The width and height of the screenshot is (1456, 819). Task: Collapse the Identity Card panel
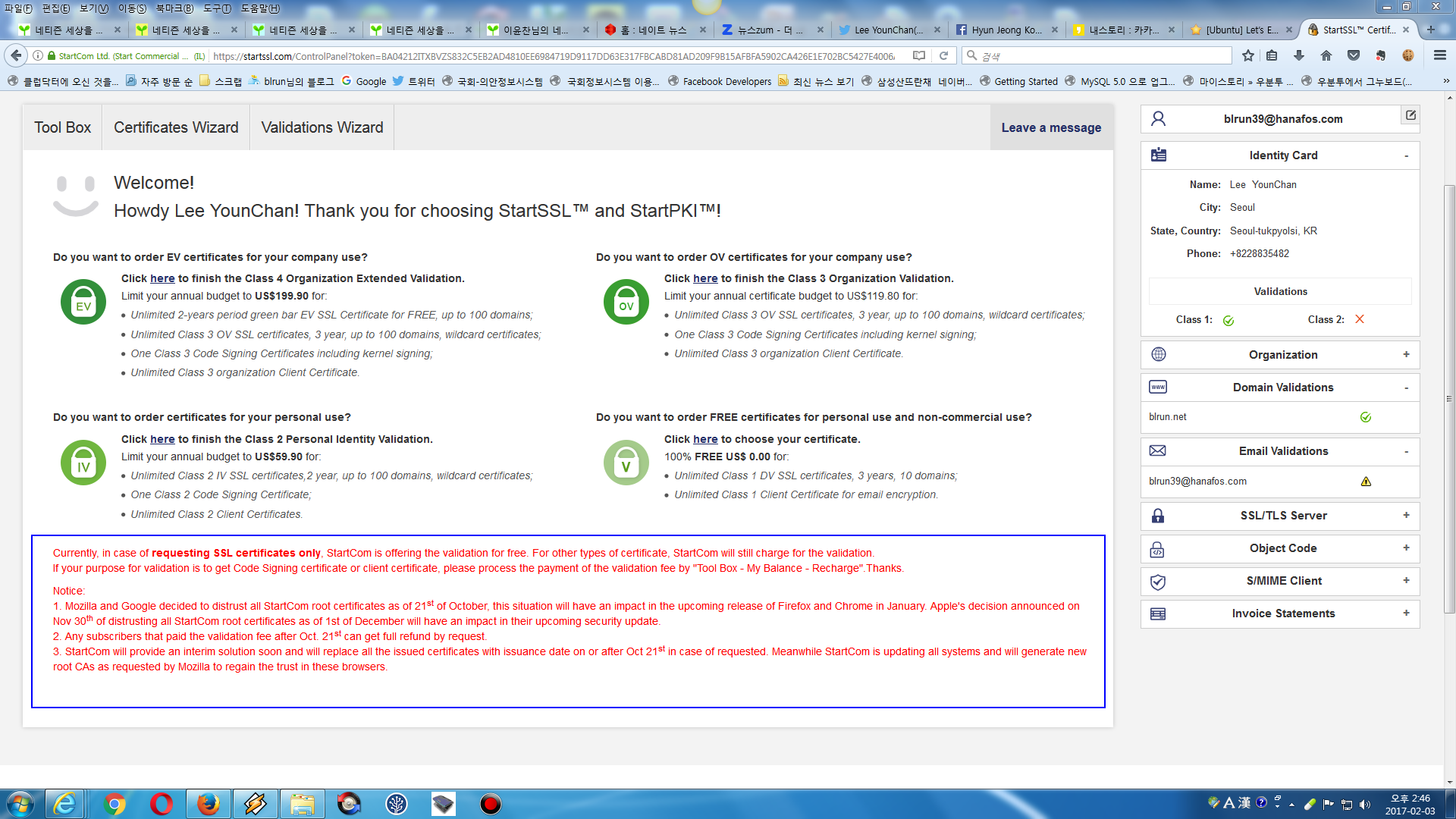pyautogui.click(x=1406, y=155)
